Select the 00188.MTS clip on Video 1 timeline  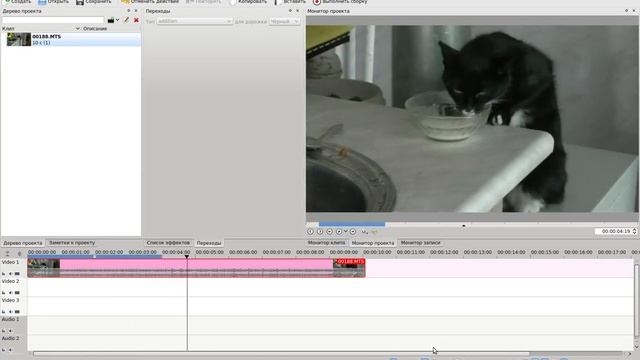pos(196,268)
